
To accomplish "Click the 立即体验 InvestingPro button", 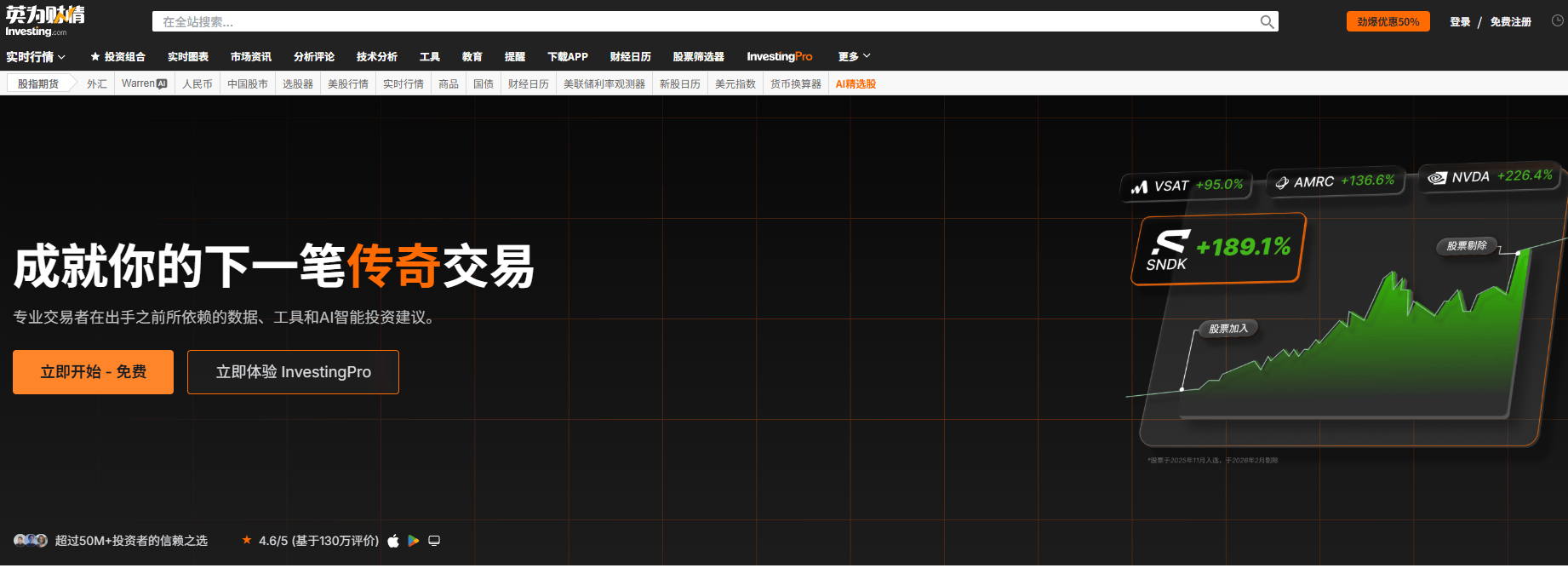I will pyautogui.click(x=293, y=372).
